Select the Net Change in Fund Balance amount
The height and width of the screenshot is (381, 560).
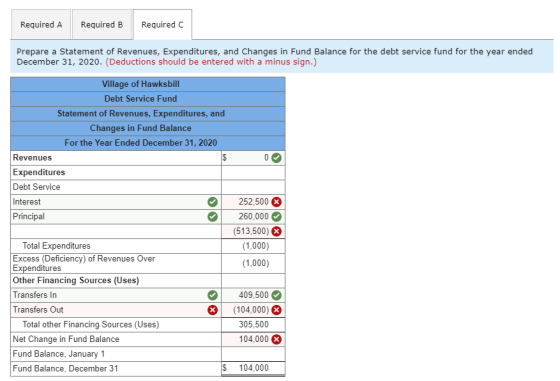click(x=253, y=339)
